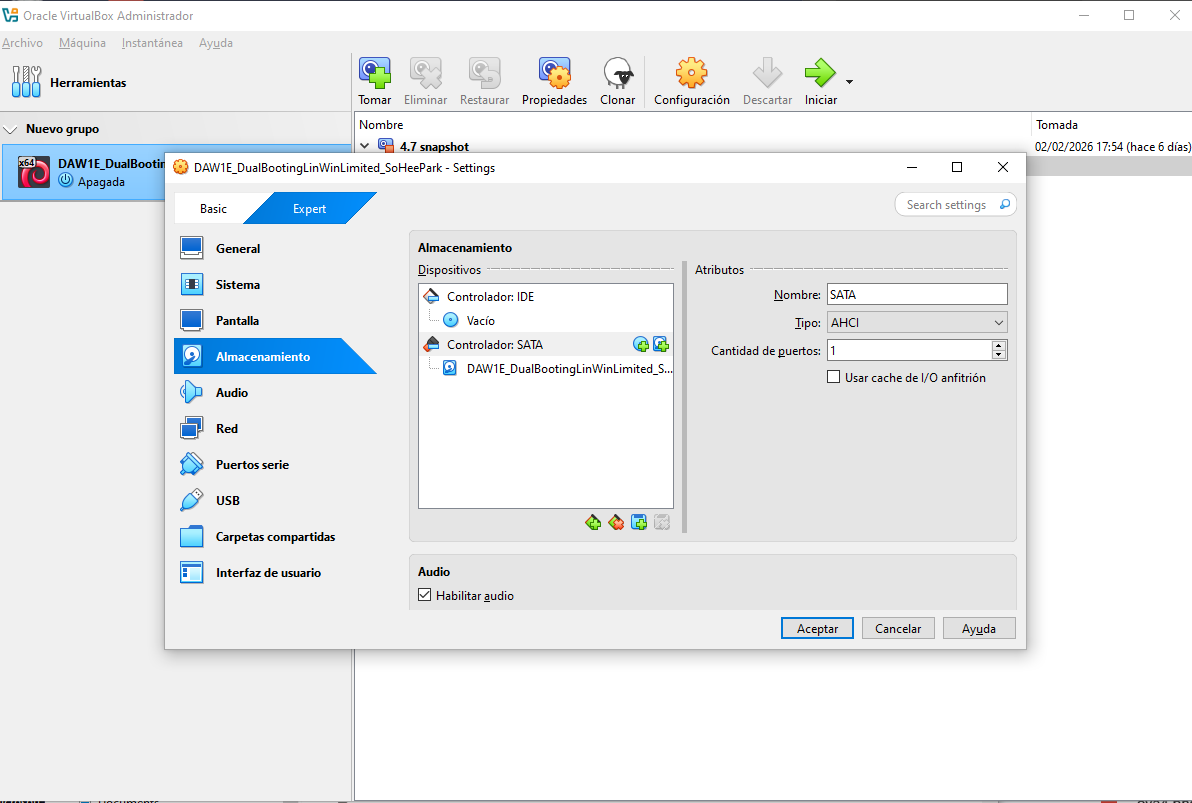Screen dimensions: 1192x803
Task: Open the Iniciar dropdown arrow
Action: [x=849, y=81]
